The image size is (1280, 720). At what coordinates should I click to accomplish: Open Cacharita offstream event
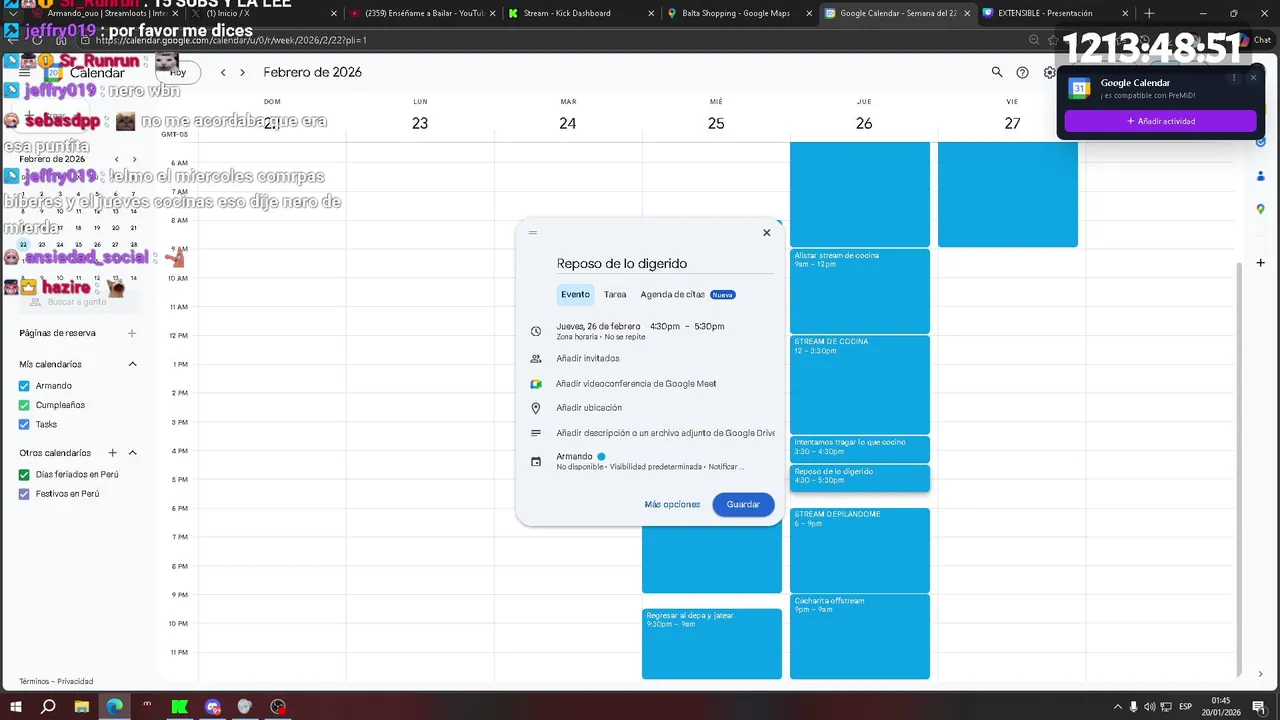(860, 637)
